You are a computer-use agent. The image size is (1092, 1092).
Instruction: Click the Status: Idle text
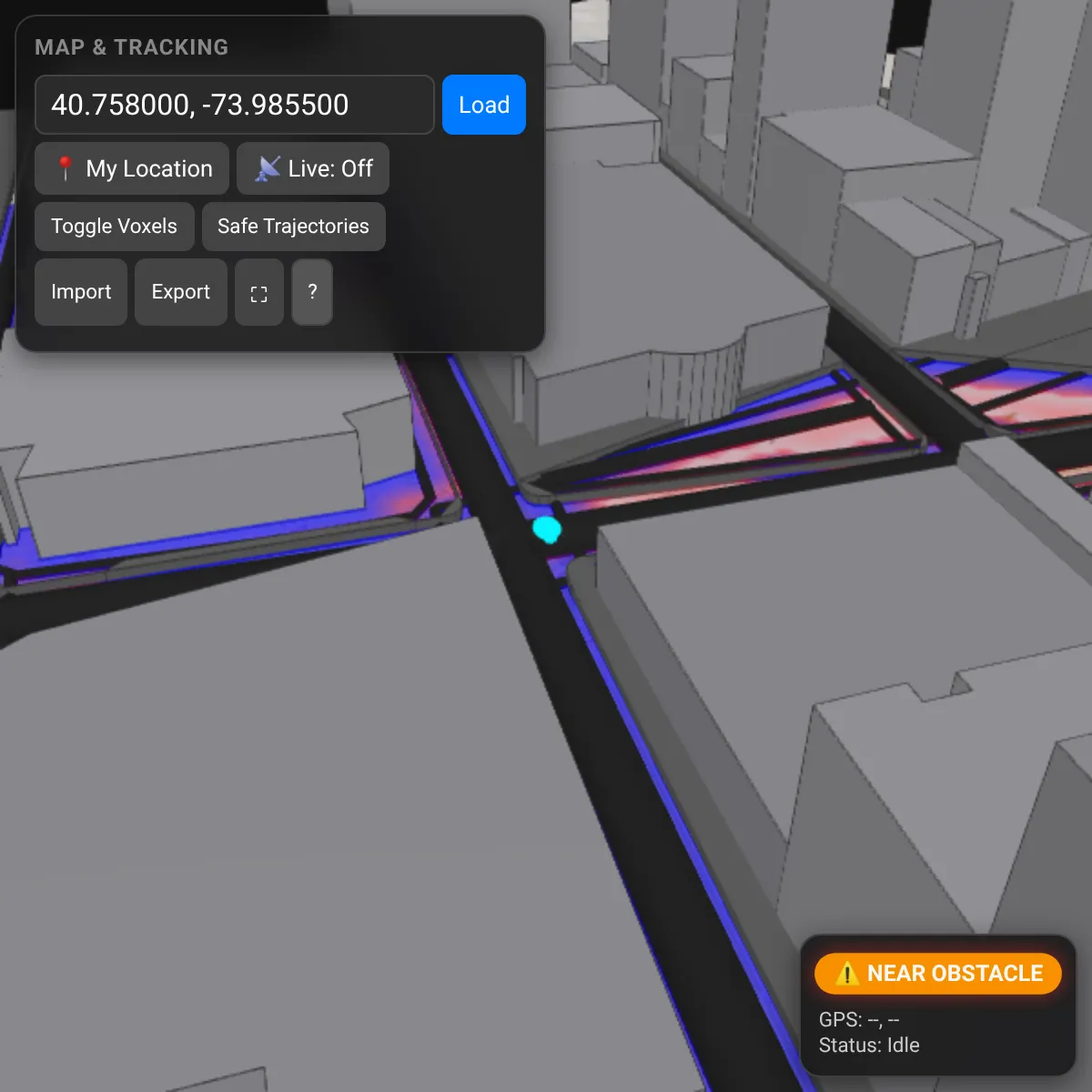[x=869, y=1045]
